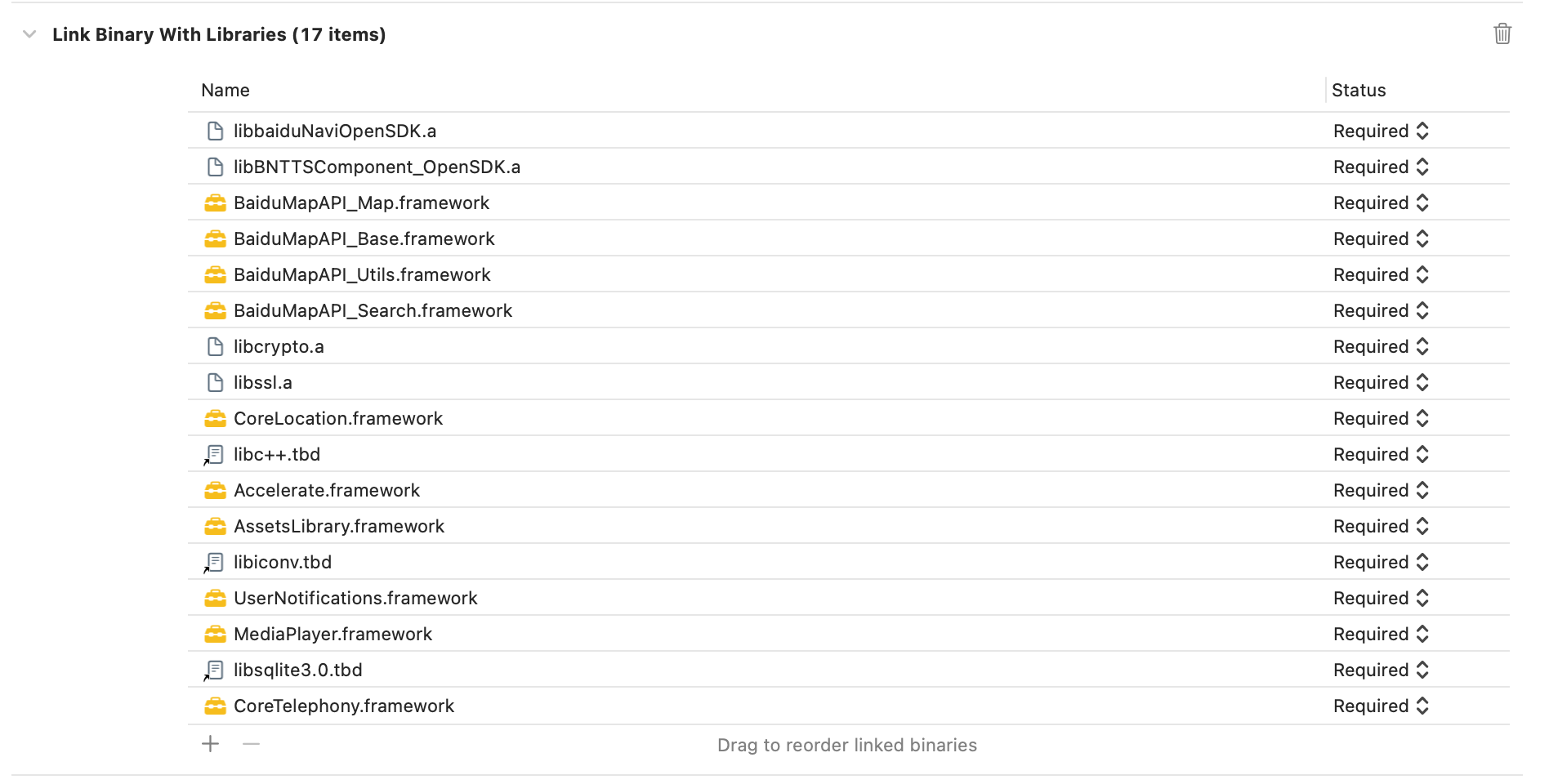This screenshot has width=1549, height=784.
Task: Select UserNotifications.framework in the list
Action: 355,599
